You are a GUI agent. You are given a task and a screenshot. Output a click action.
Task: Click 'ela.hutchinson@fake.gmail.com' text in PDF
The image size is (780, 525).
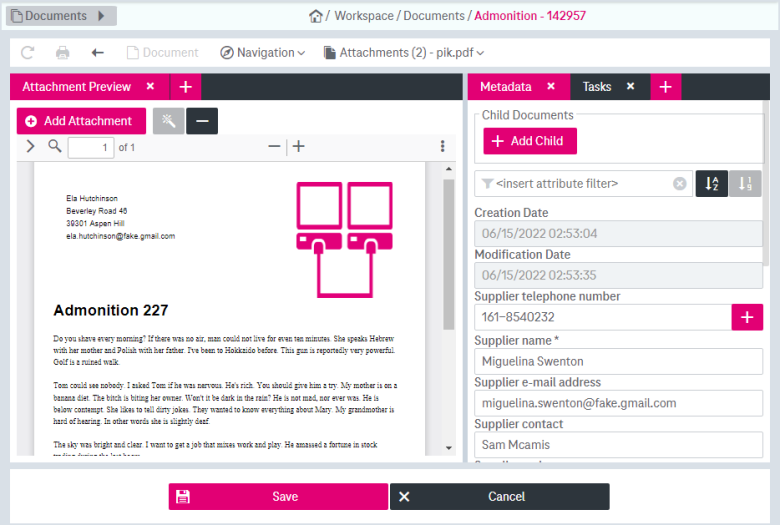click(120, 236)
